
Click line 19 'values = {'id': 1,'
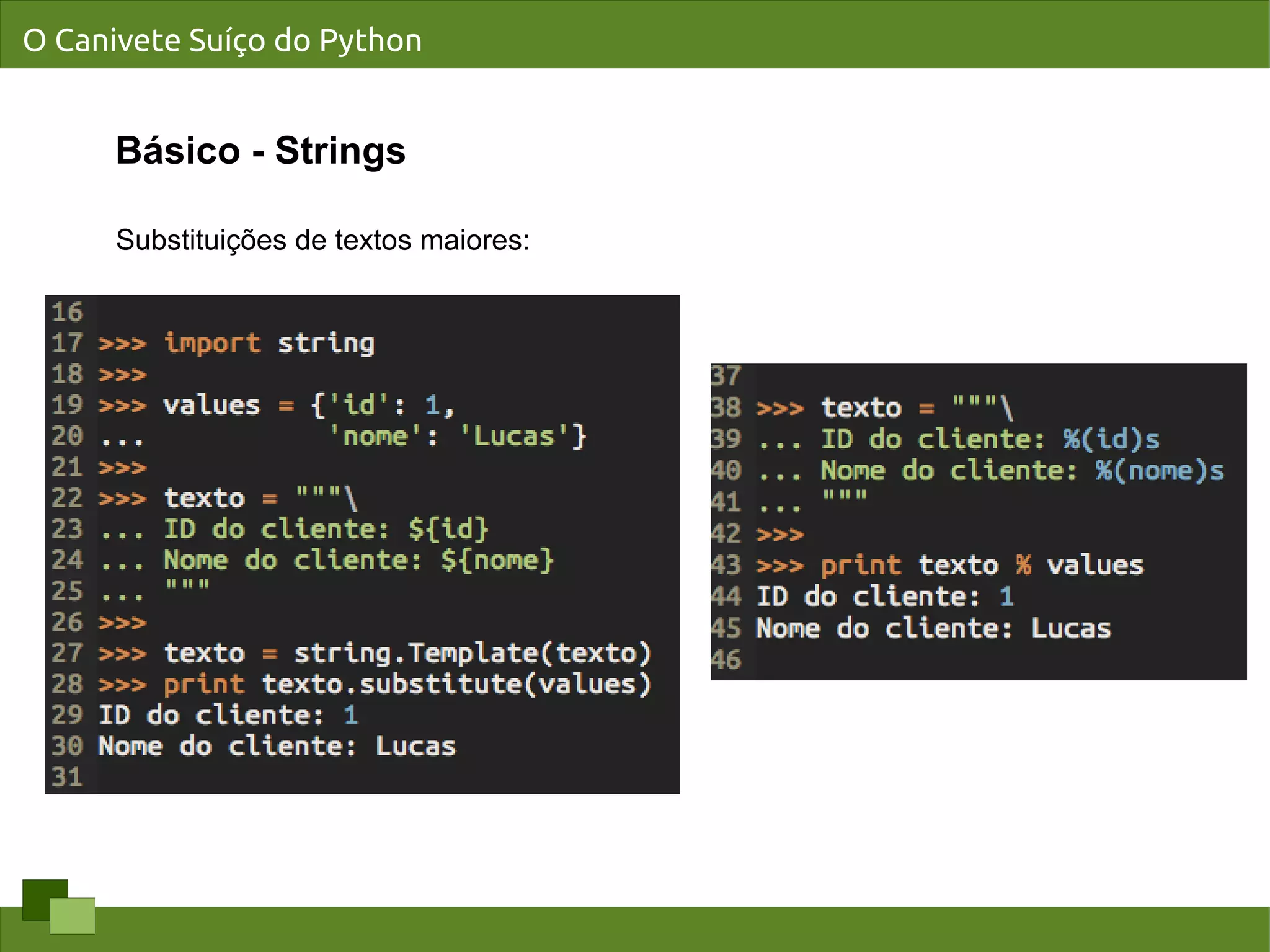(309, 405)
